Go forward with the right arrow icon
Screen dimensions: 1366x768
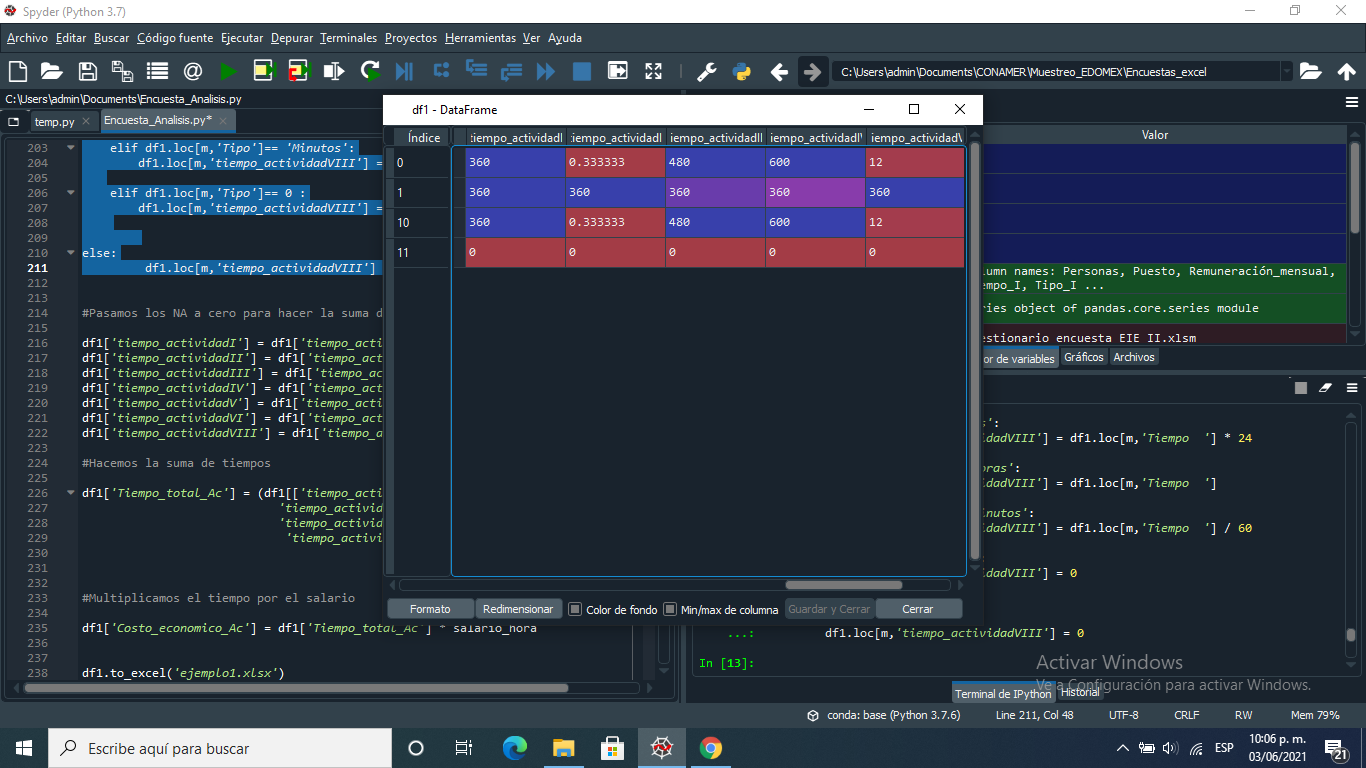[813, 71]
